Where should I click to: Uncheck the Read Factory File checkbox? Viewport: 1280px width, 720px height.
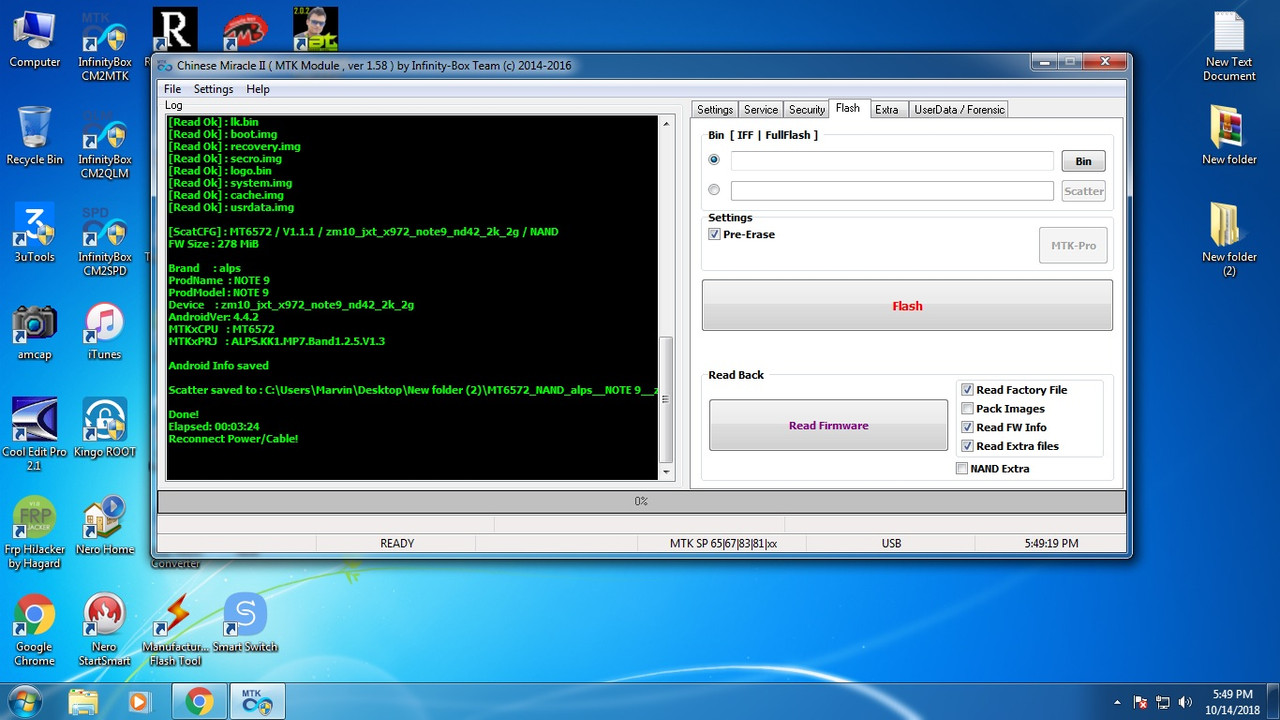pyautogui.click(x=967, y=390)
